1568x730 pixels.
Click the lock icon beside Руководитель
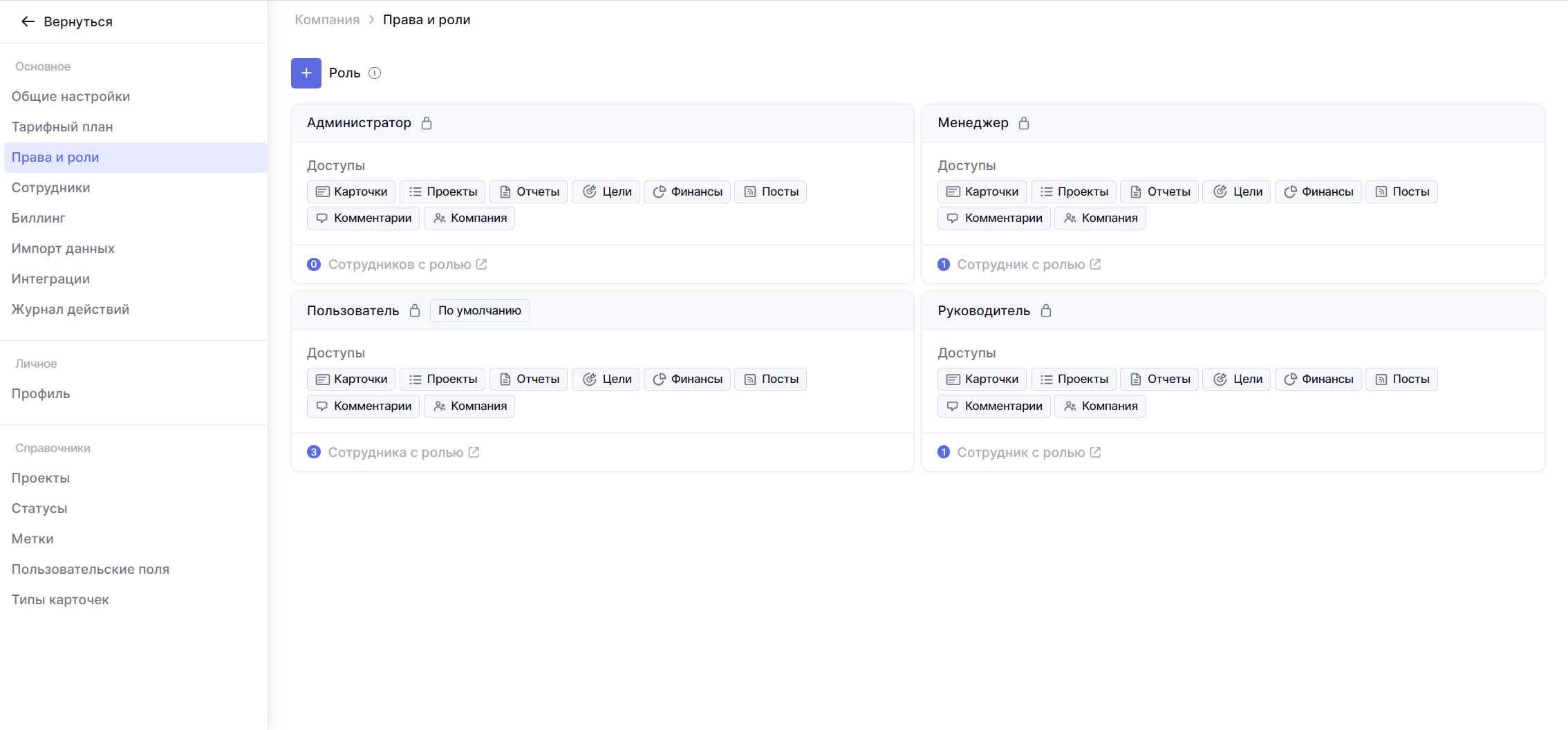(1046, 310)
